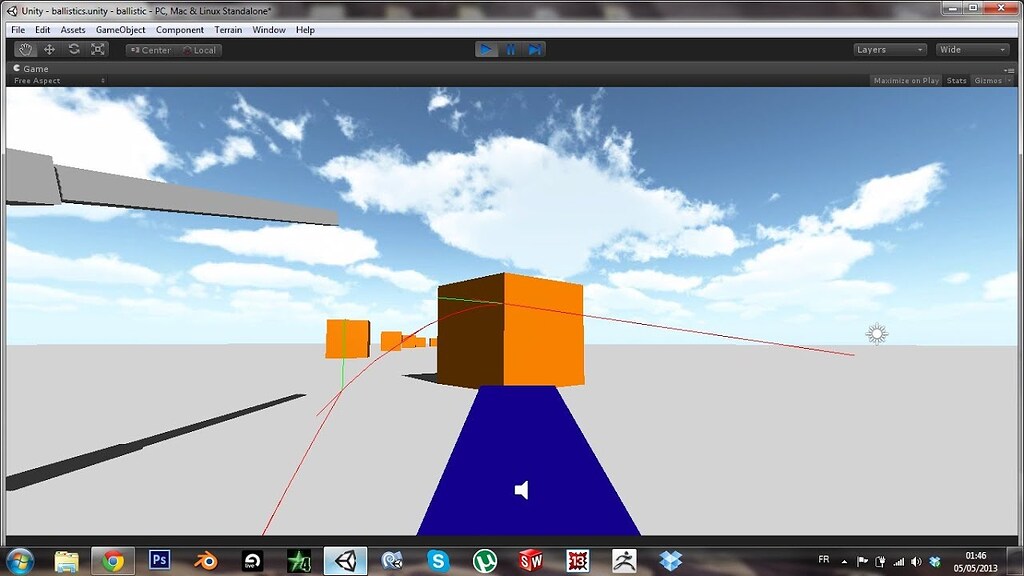Open the Wide layout dropdown
The height and width of the screenshot is (576, 1024).
pos(971,48)
